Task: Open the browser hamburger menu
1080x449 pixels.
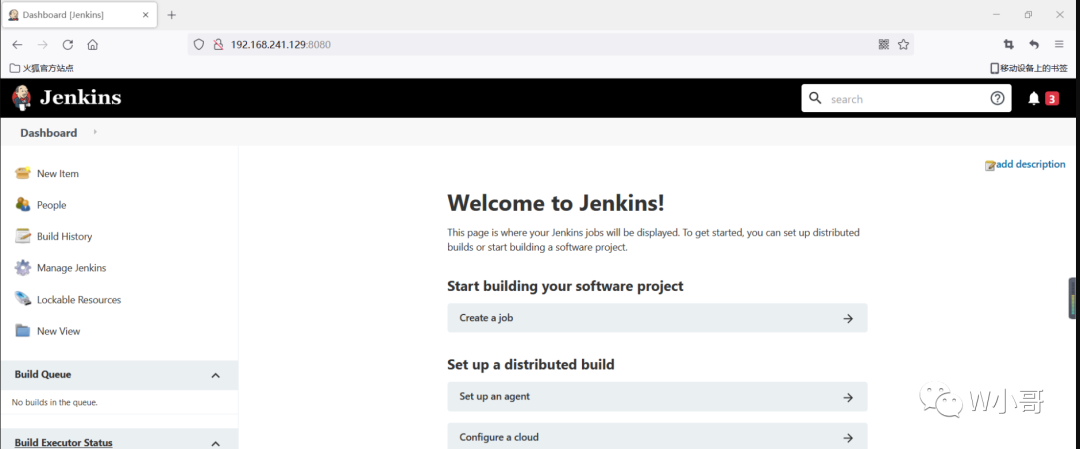Action: click(1059, 45)
